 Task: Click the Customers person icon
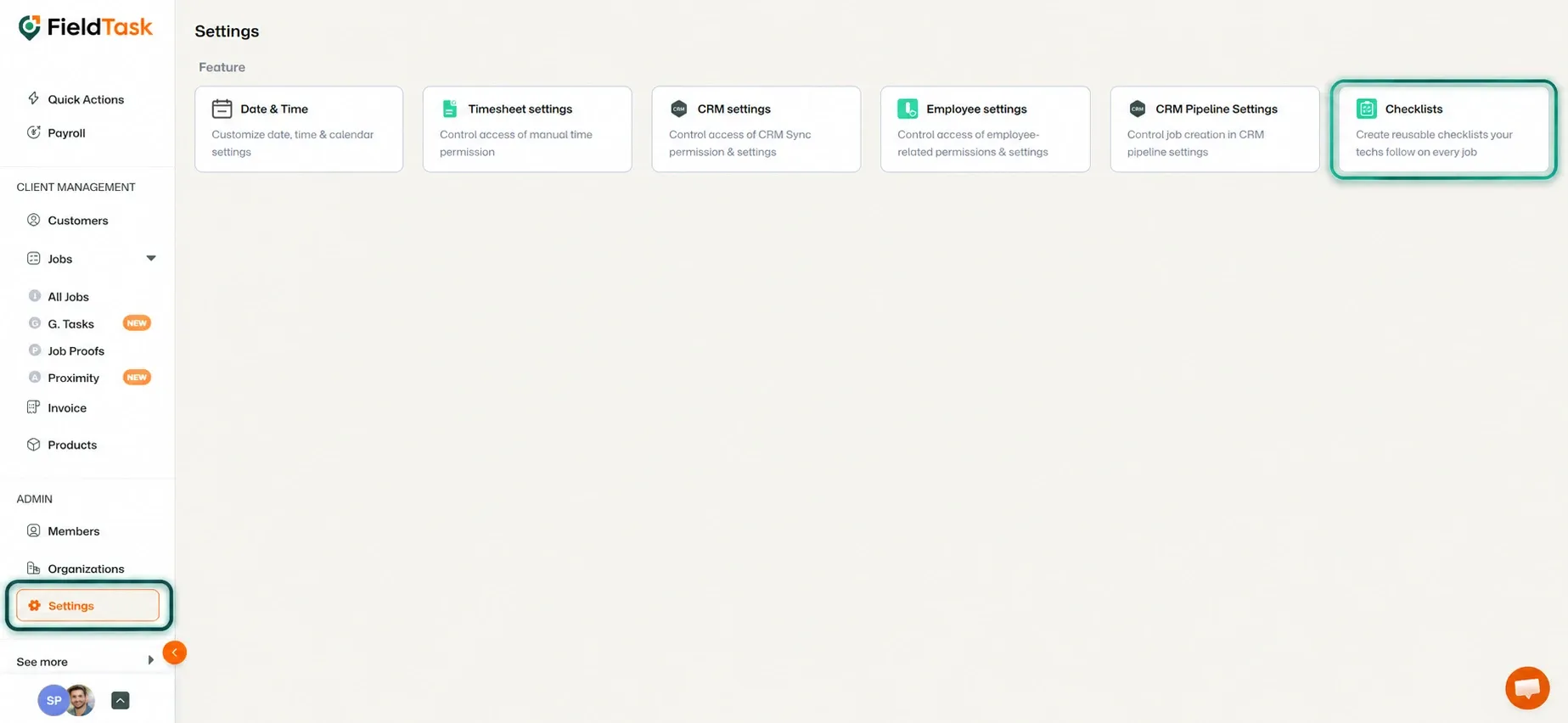point(33,220)
